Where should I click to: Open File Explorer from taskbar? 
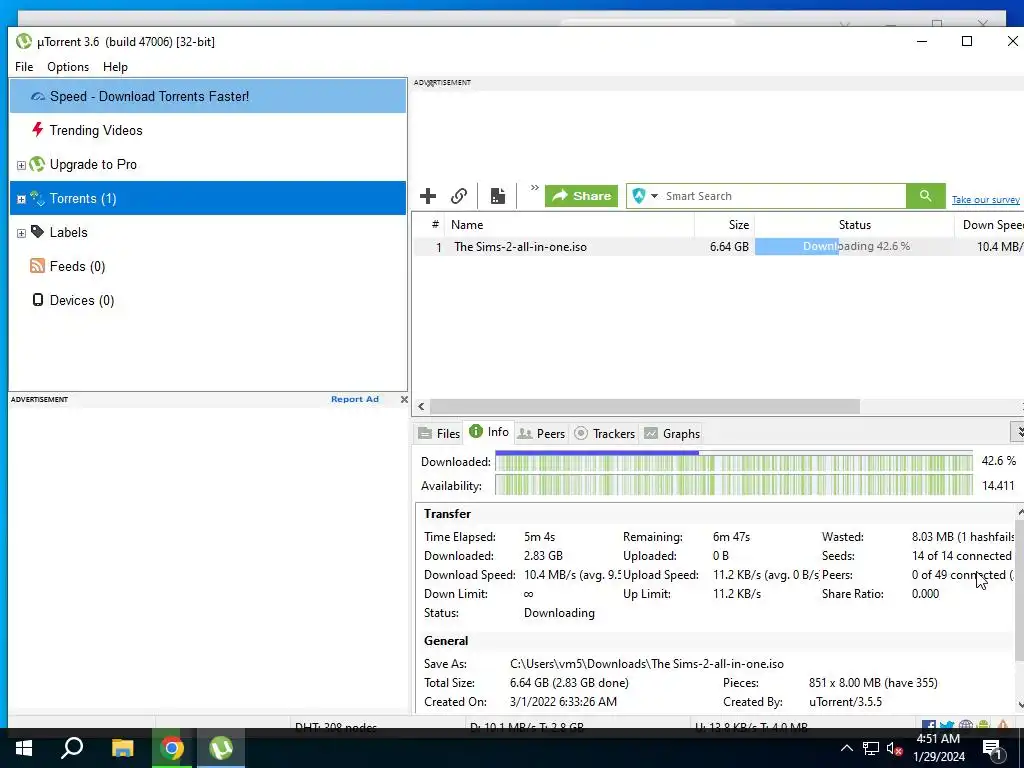[122, 748]
